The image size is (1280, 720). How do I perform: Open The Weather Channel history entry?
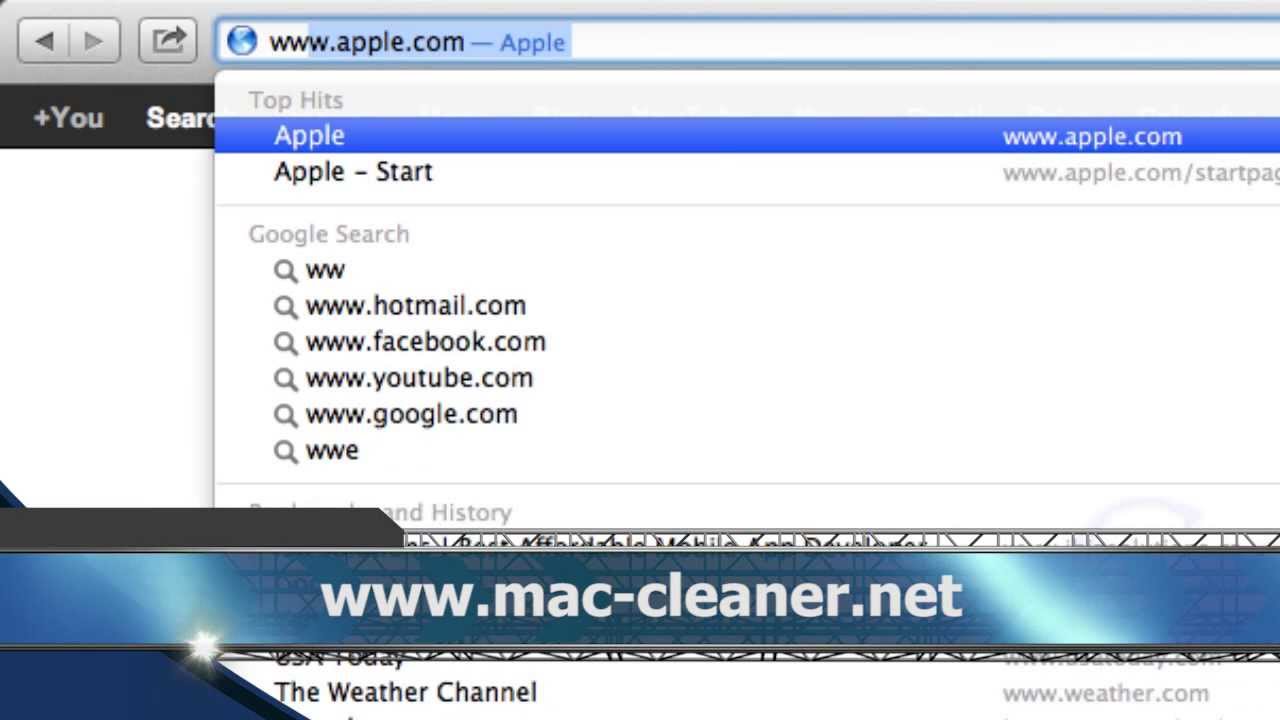(747, 692)
